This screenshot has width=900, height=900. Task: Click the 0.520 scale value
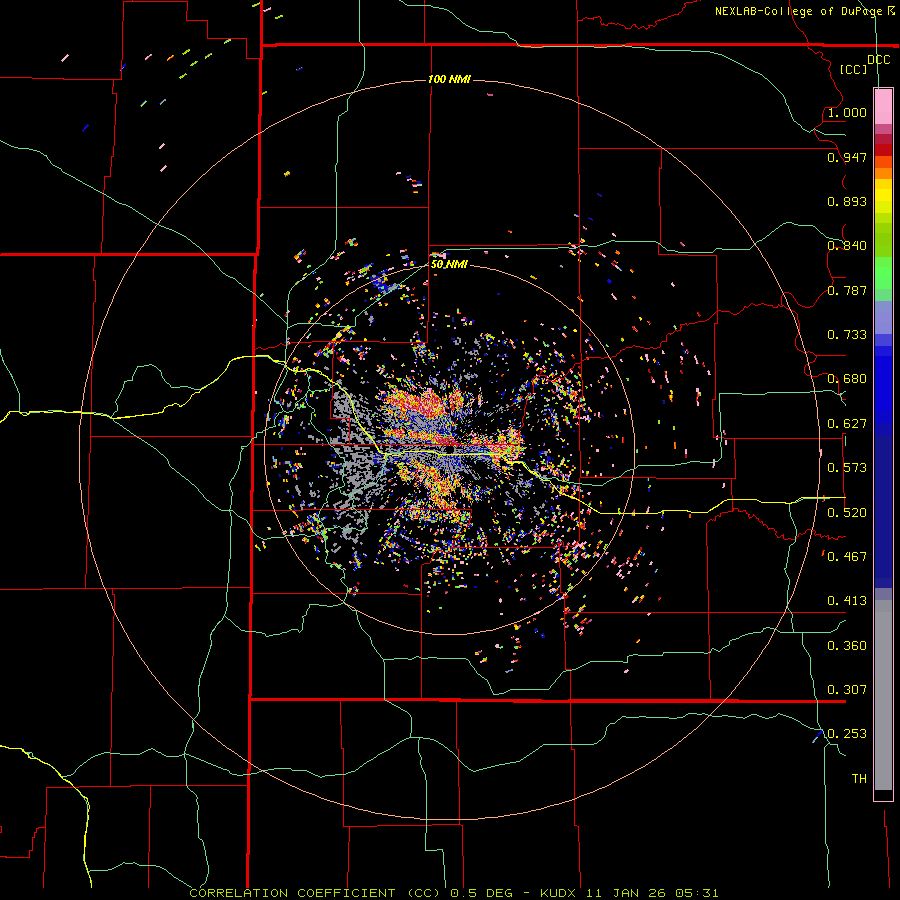pyautogui.click(x=847, y=513)
